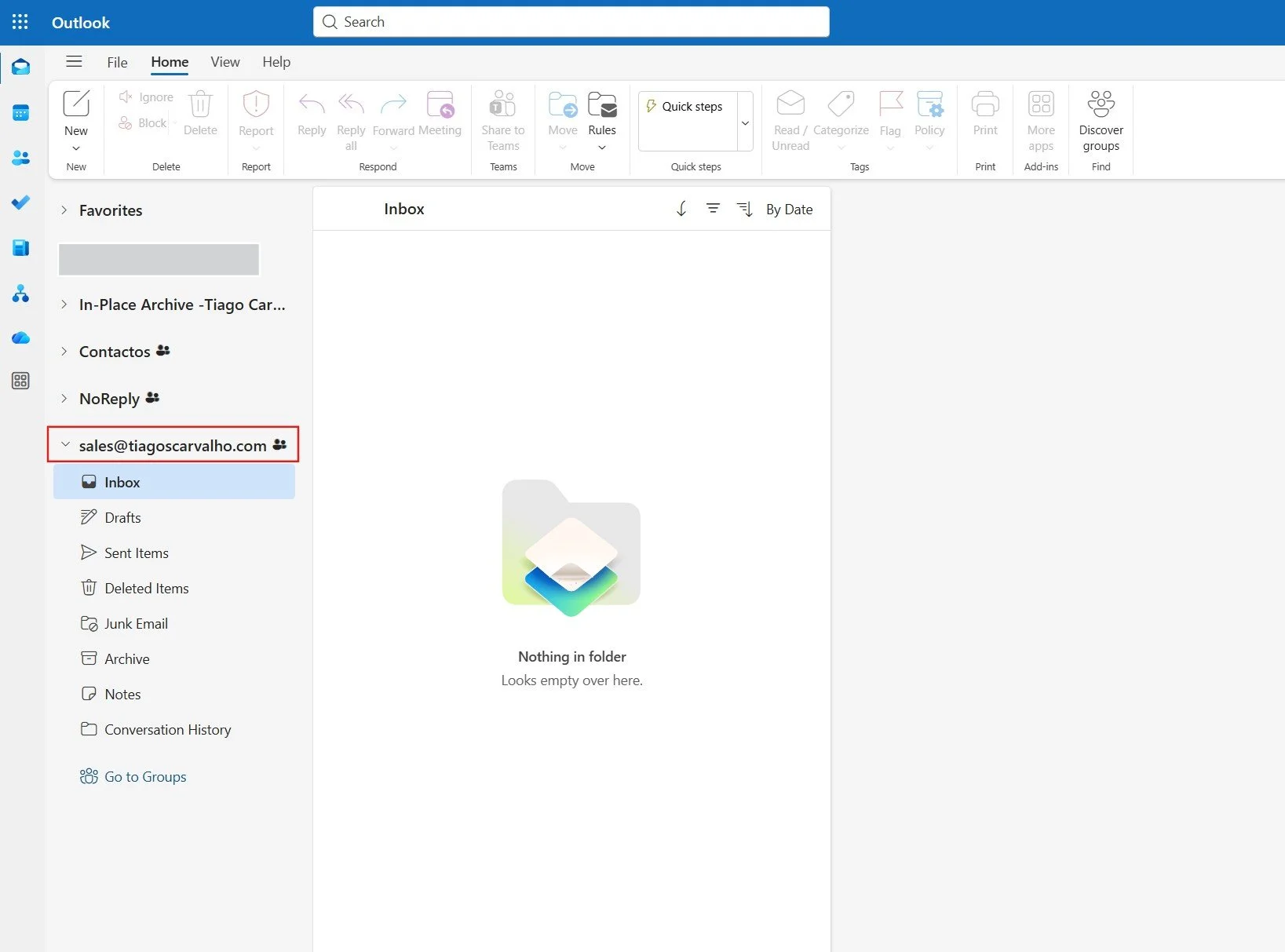The width and height of the screenshot is (1285, 952).
Task: Open the People app from left sidebar
Action: (20, 158)
